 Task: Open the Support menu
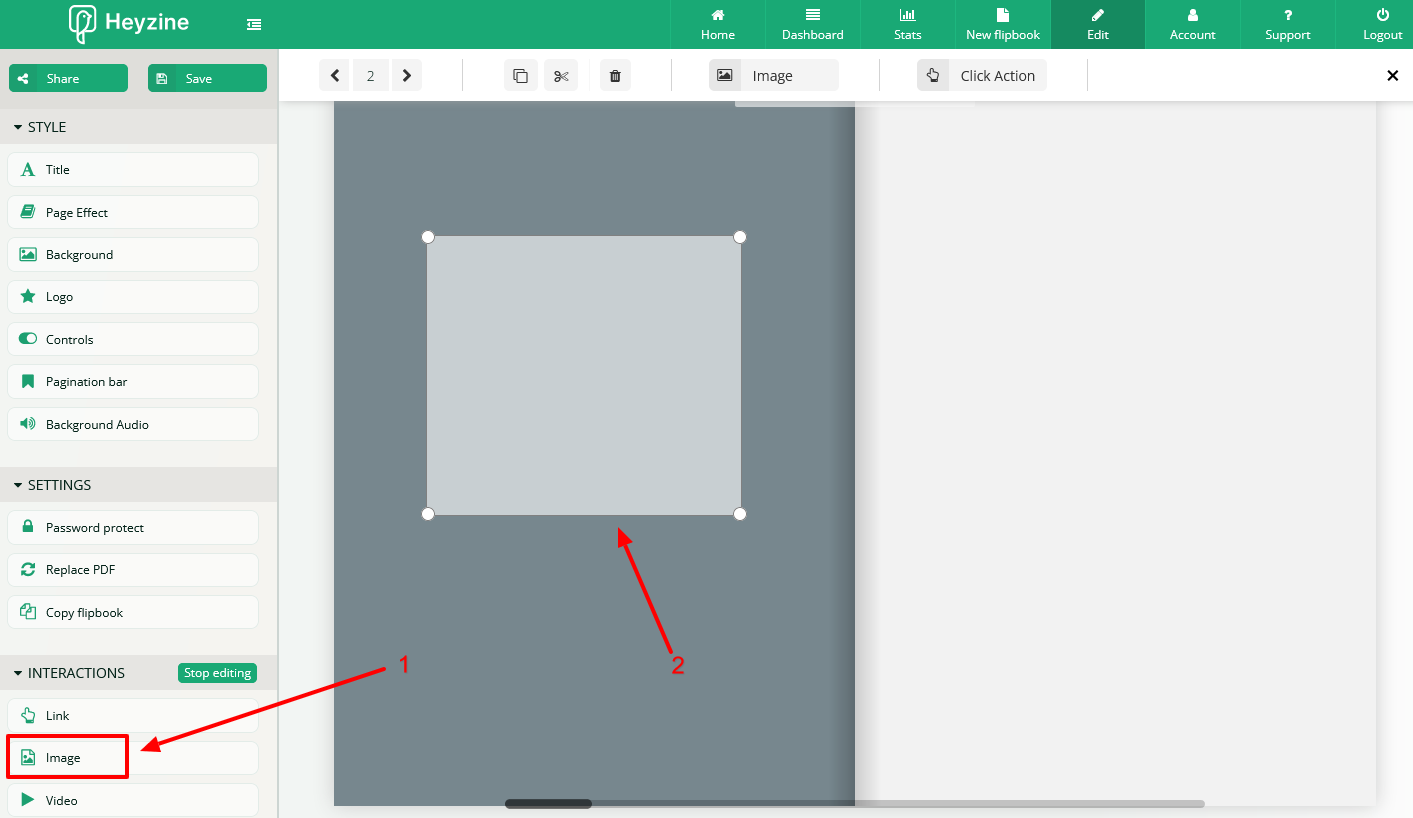[x=1288, y=24]
